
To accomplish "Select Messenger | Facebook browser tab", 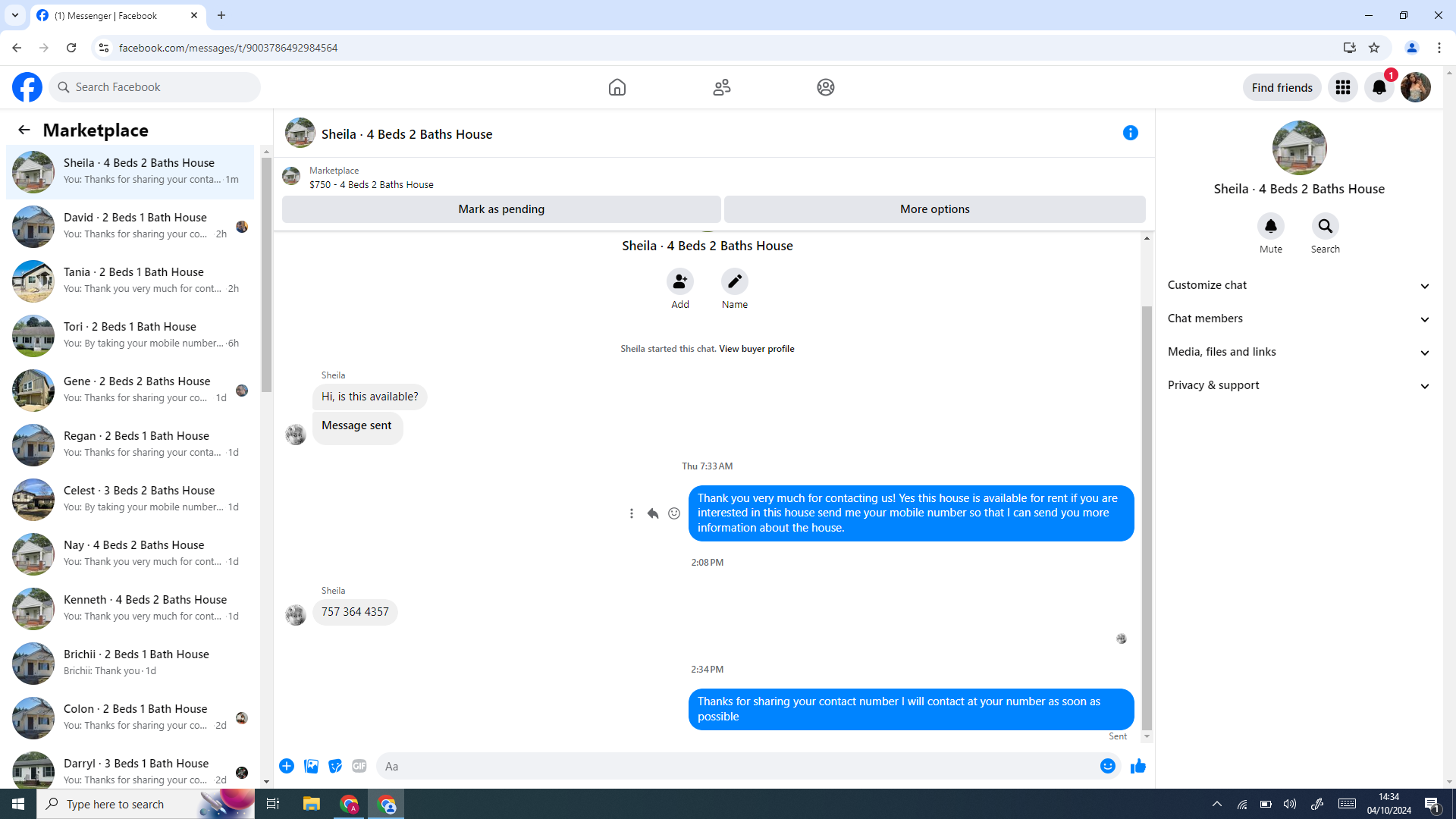I will coord(118,15).
